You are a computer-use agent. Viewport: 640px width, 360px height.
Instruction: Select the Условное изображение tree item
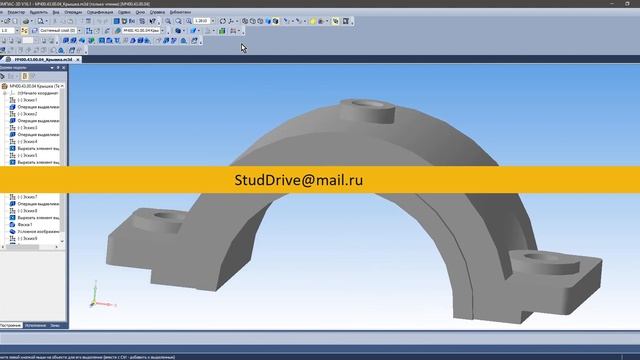point(38,231)
